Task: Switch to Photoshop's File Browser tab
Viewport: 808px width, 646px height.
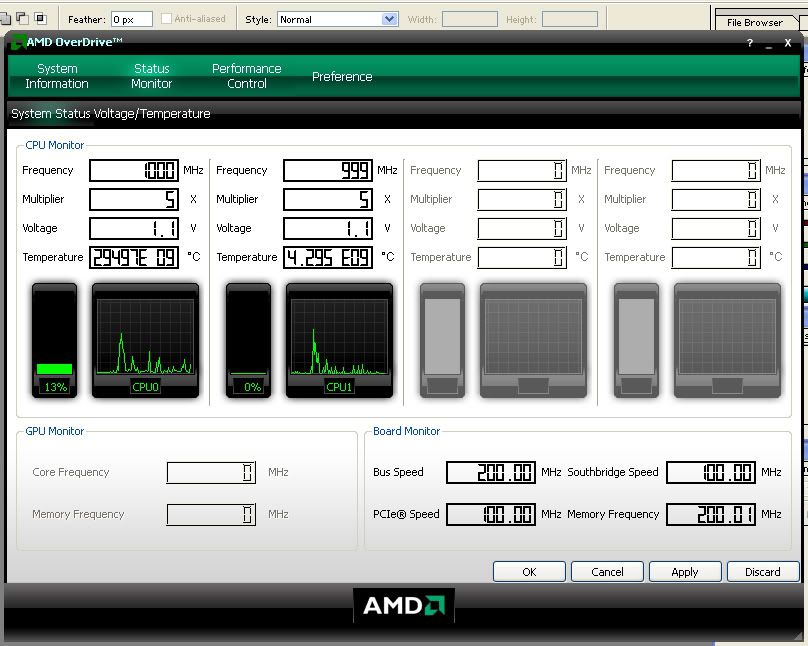Action: click(x=755, y=23)
